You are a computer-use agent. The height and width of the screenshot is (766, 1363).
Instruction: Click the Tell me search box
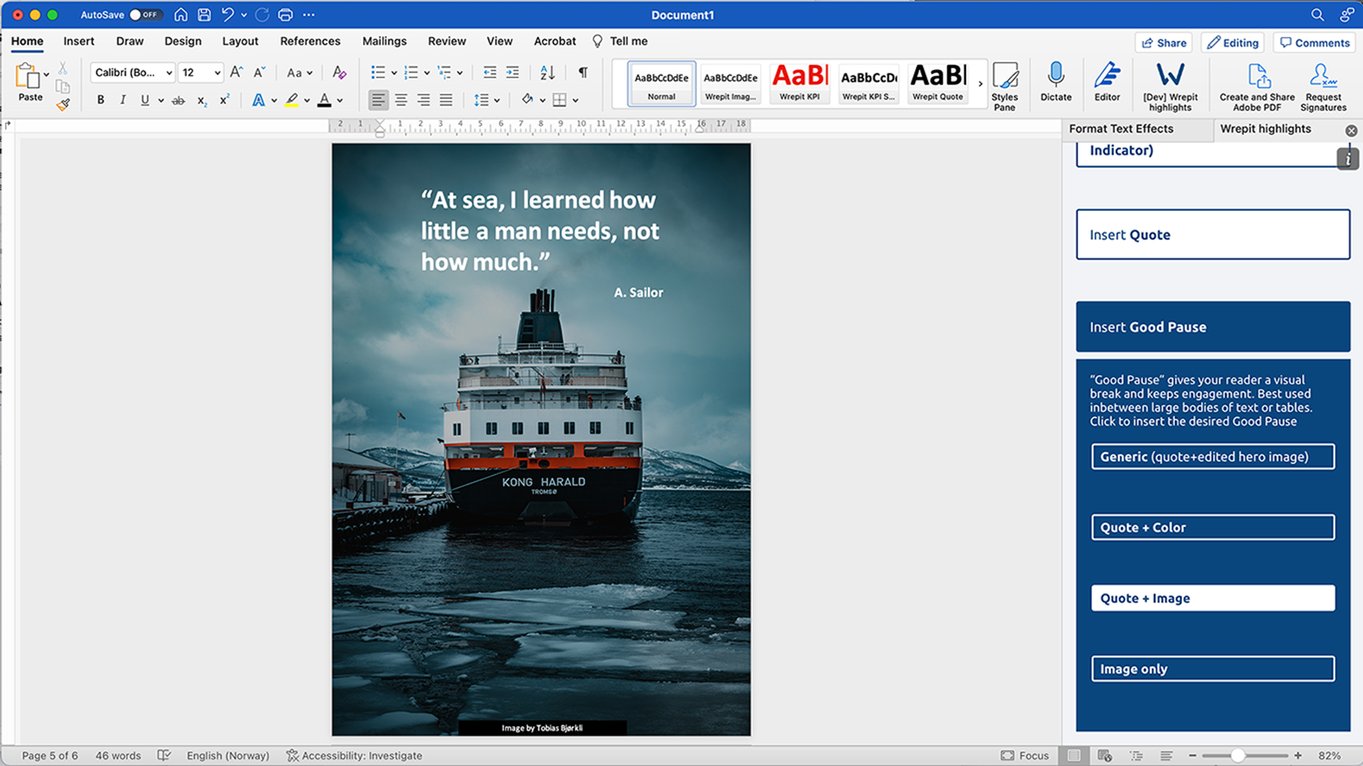[620, 41]
